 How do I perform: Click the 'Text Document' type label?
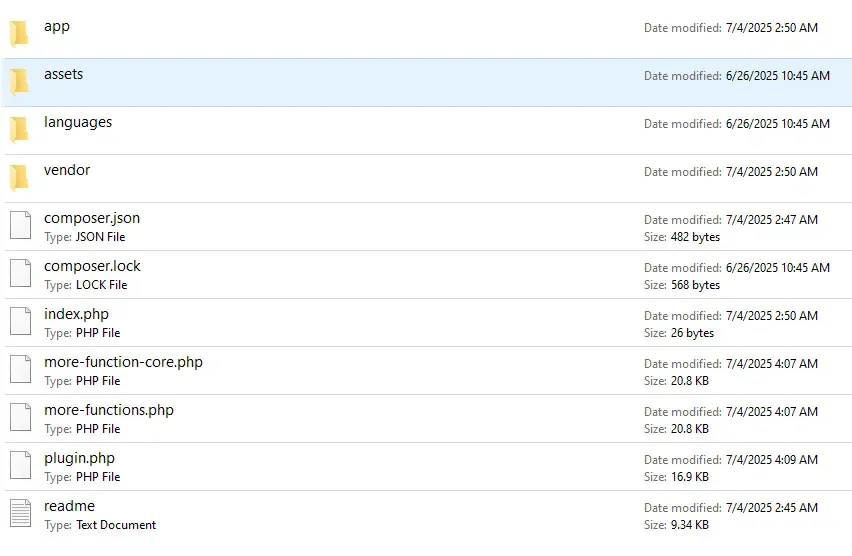point(116,525)
